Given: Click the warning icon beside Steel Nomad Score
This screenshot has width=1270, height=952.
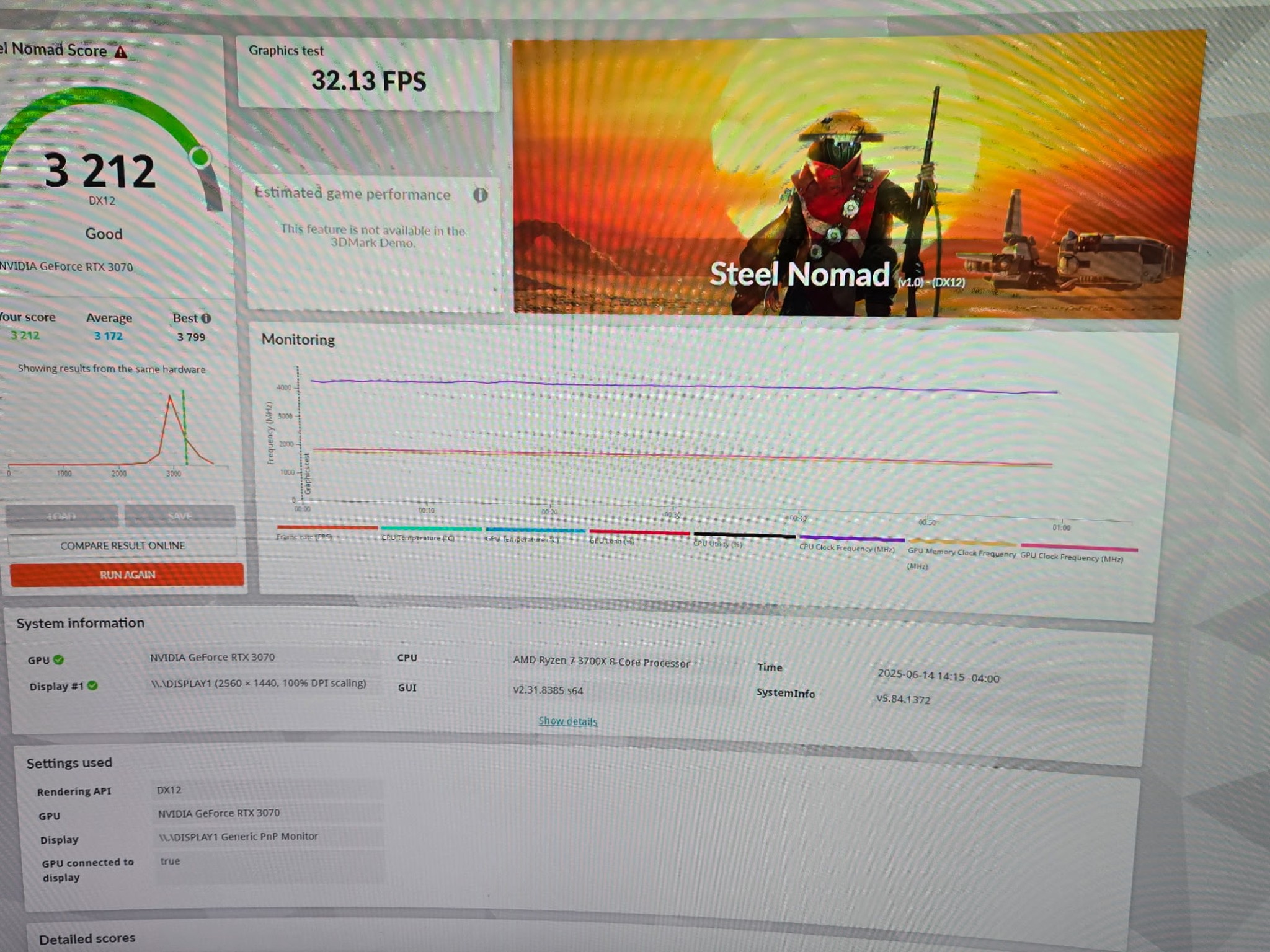Looking at the screenshot, I should pyautogui.click(x=120, y=51).
